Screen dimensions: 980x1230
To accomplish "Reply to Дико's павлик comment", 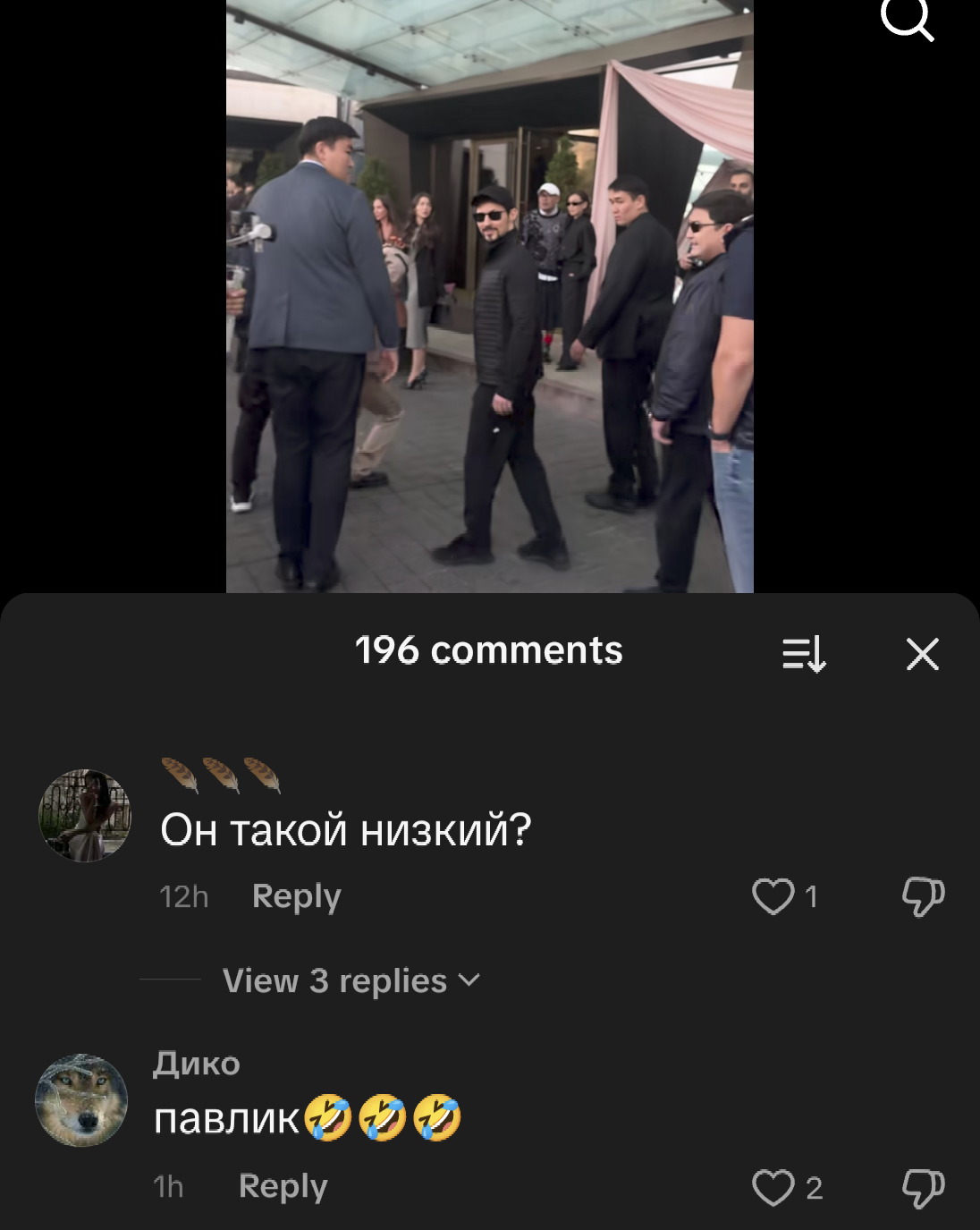I will pyautogui.click(x=283, y=1186).
